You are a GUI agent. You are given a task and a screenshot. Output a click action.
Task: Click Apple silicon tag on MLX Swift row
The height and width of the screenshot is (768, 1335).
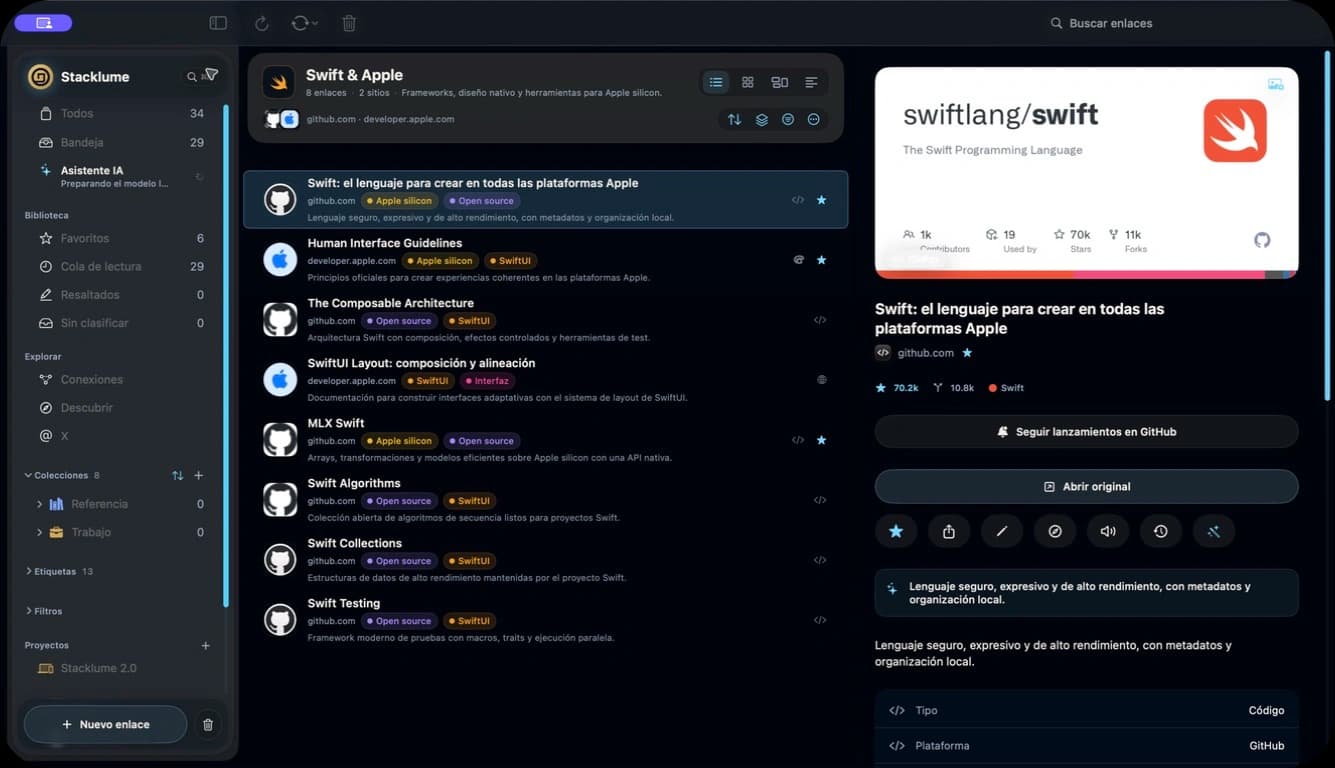[x=398, y=441]
